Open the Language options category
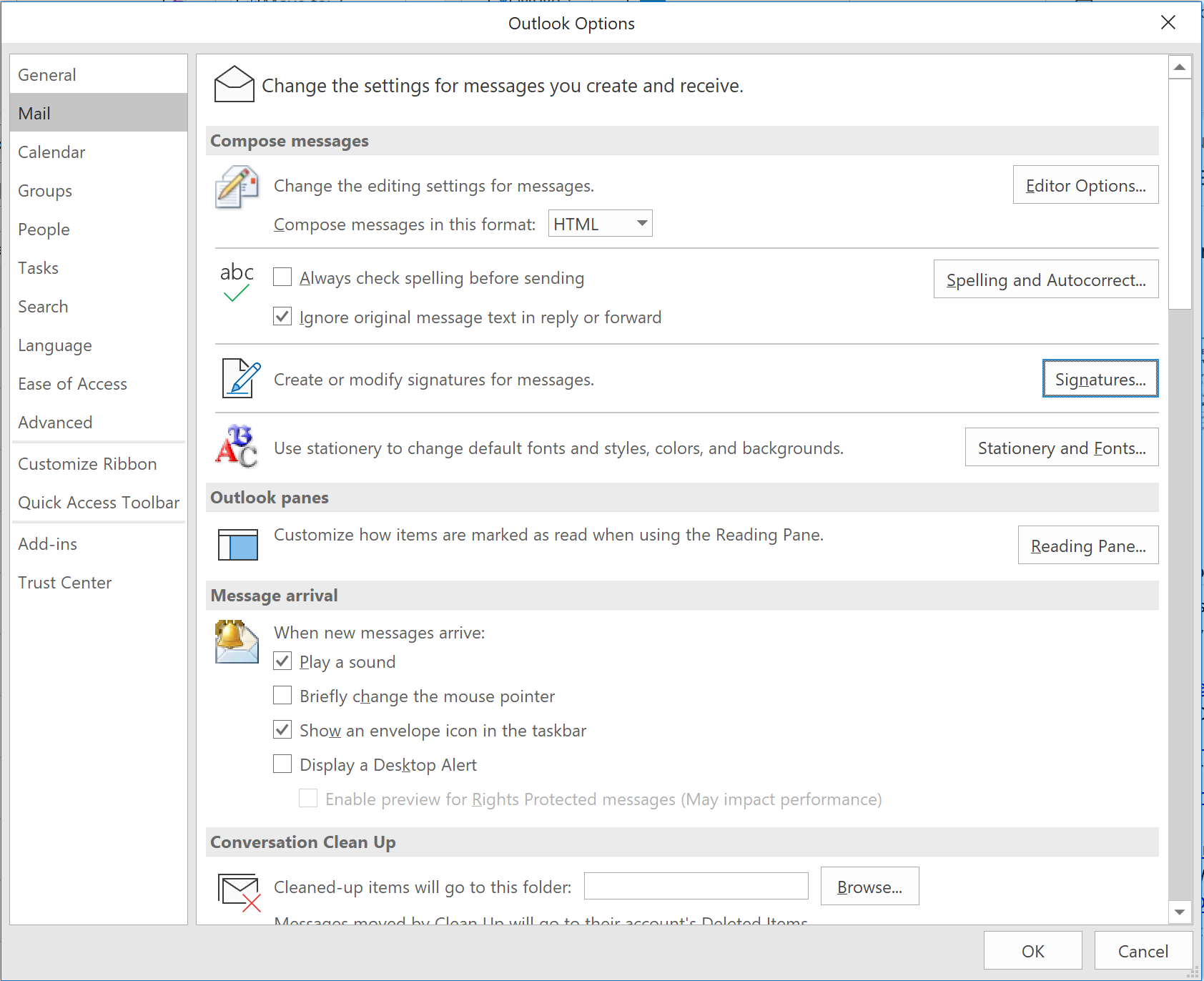 [x=99, y=345]
